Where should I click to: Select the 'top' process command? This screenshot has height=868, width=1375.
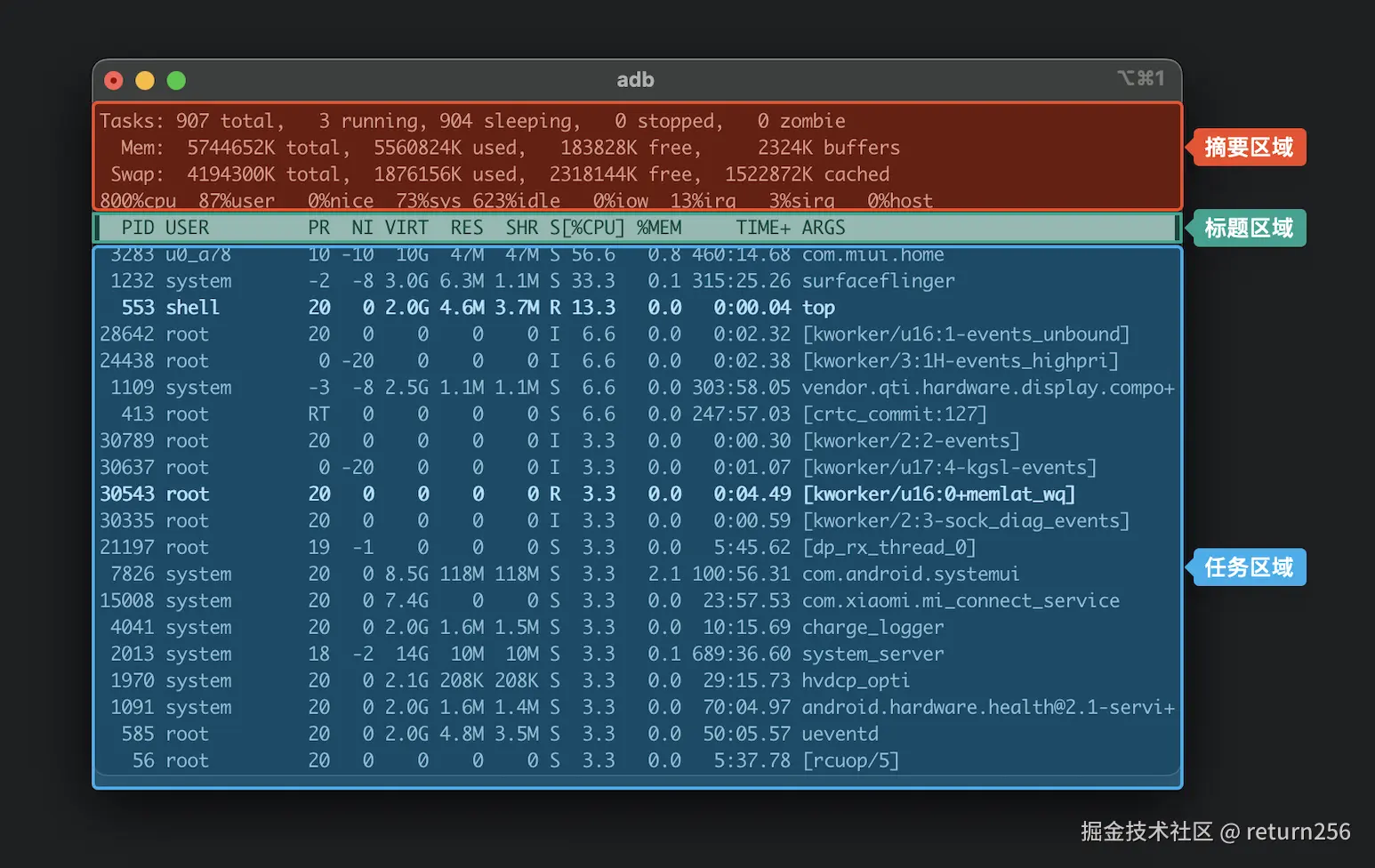[818, 308]
